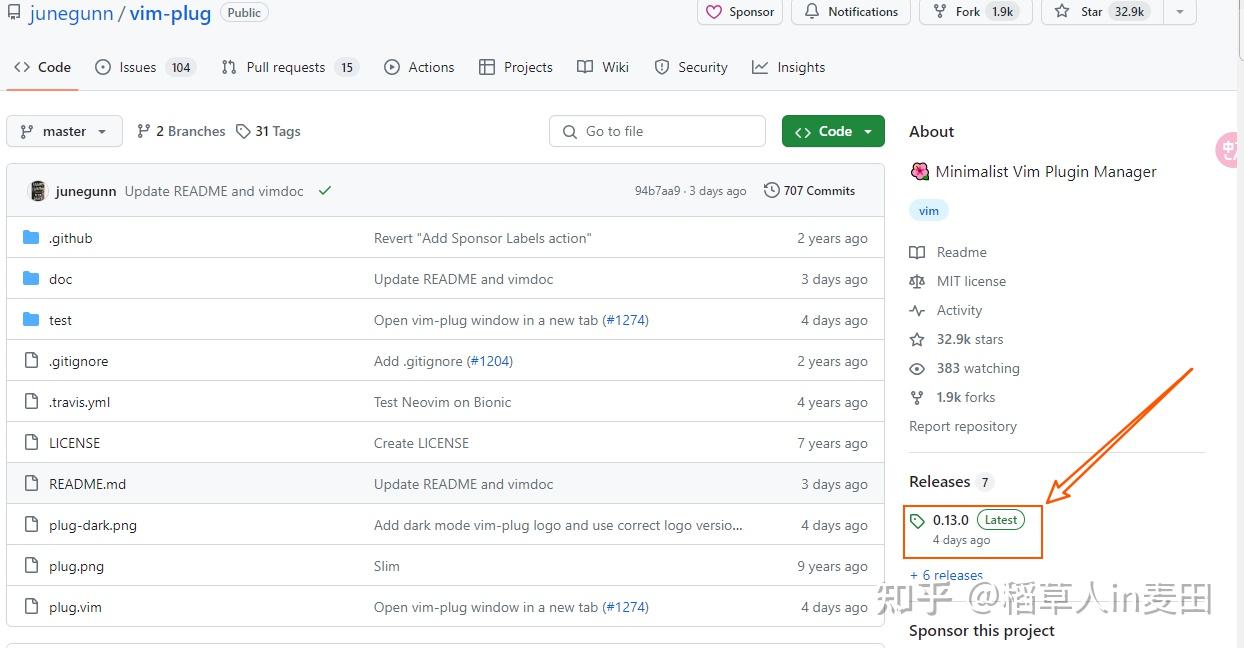Open the plug.vim file

75,607
